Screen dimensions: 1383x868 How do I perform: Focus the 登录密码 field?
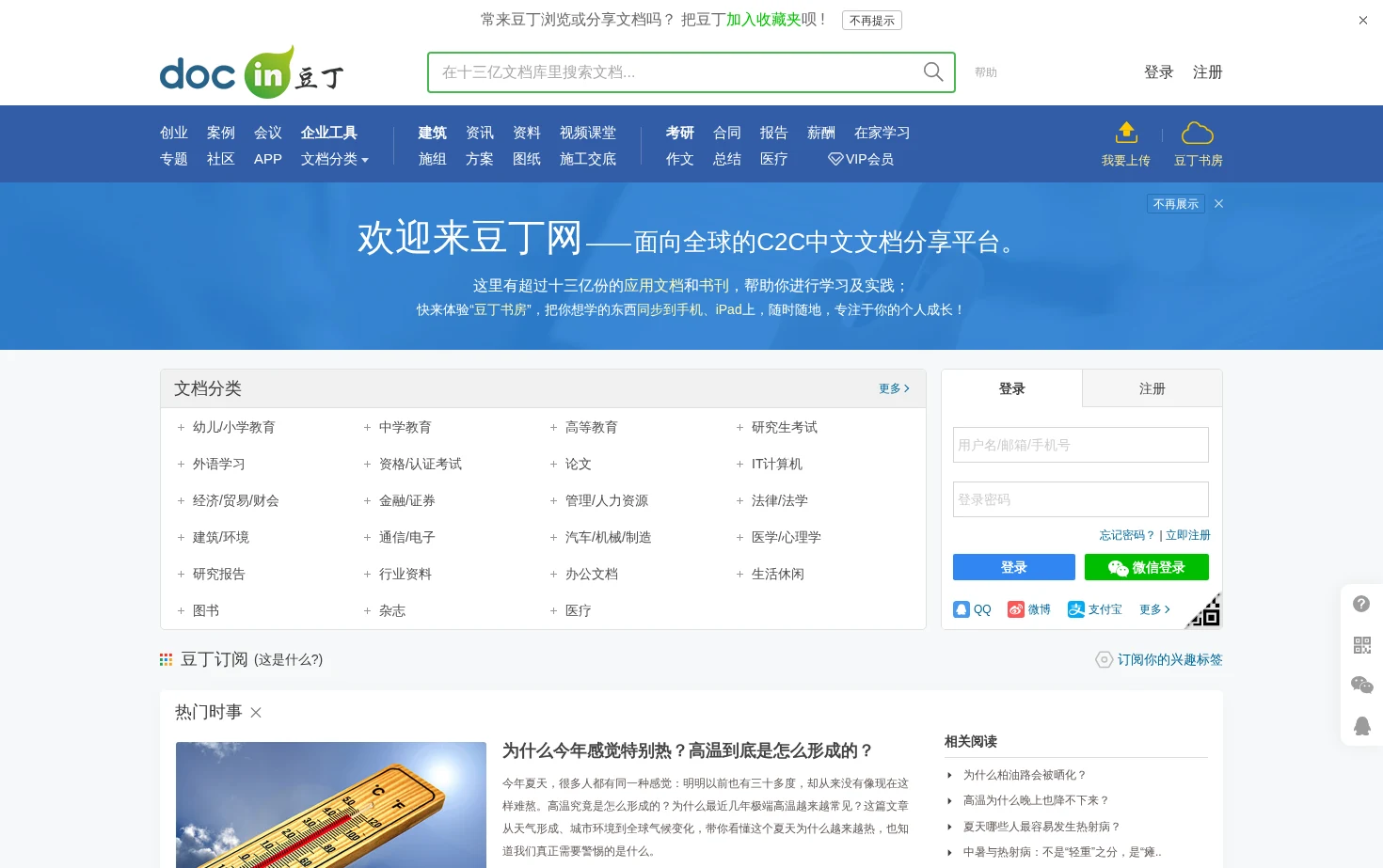pyautogui.click(x=1081, y=499)
